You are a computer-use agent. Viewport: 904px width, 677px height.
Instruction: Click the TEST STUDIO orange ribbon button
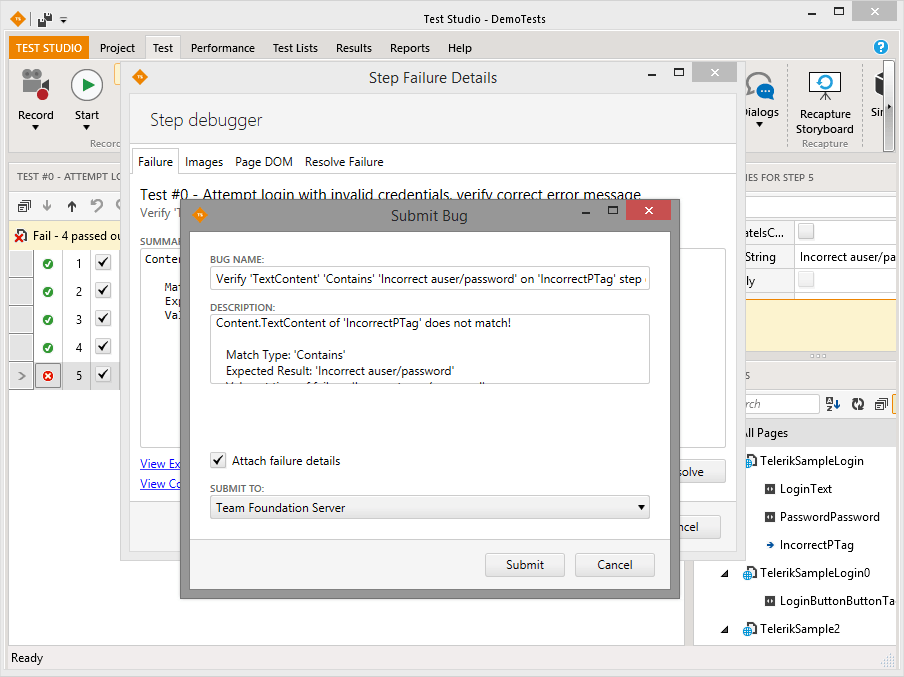tap(49, 48)
